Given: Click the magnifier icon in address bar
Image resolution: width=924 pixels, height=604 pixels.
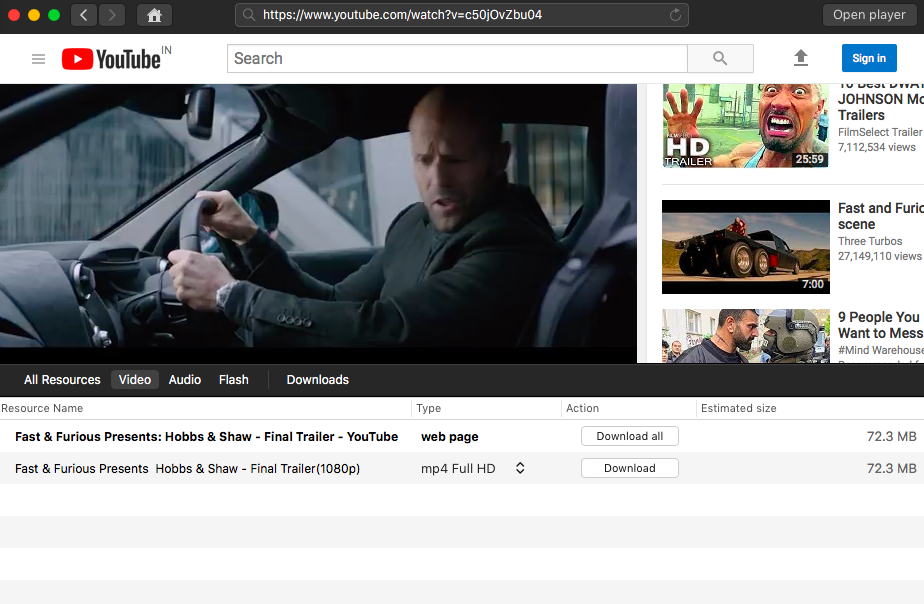Looking at the screenshot, I should click(x=249, y=15).
